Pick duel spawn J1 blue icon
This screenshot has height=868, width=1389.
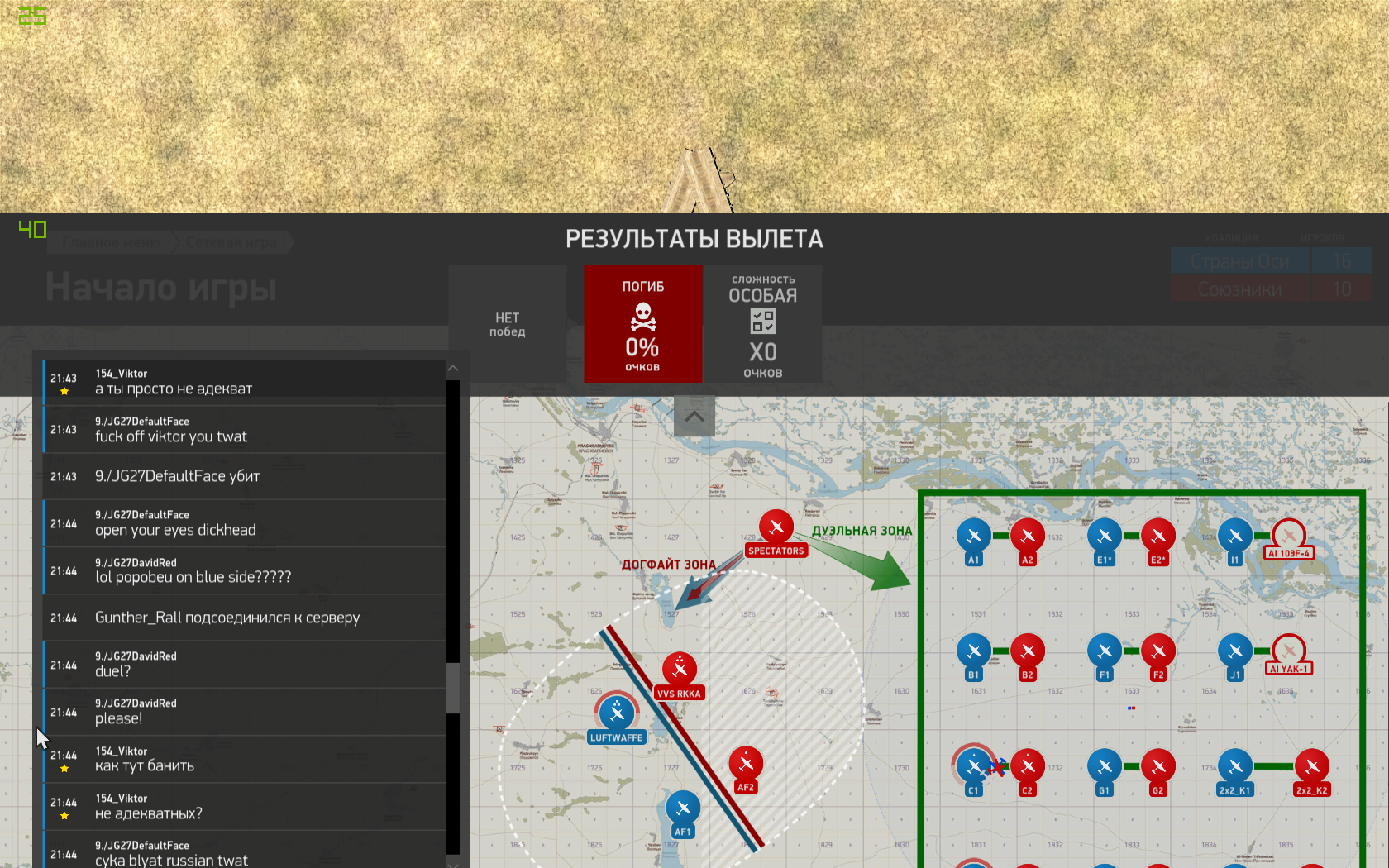(x=1235, y=651)
